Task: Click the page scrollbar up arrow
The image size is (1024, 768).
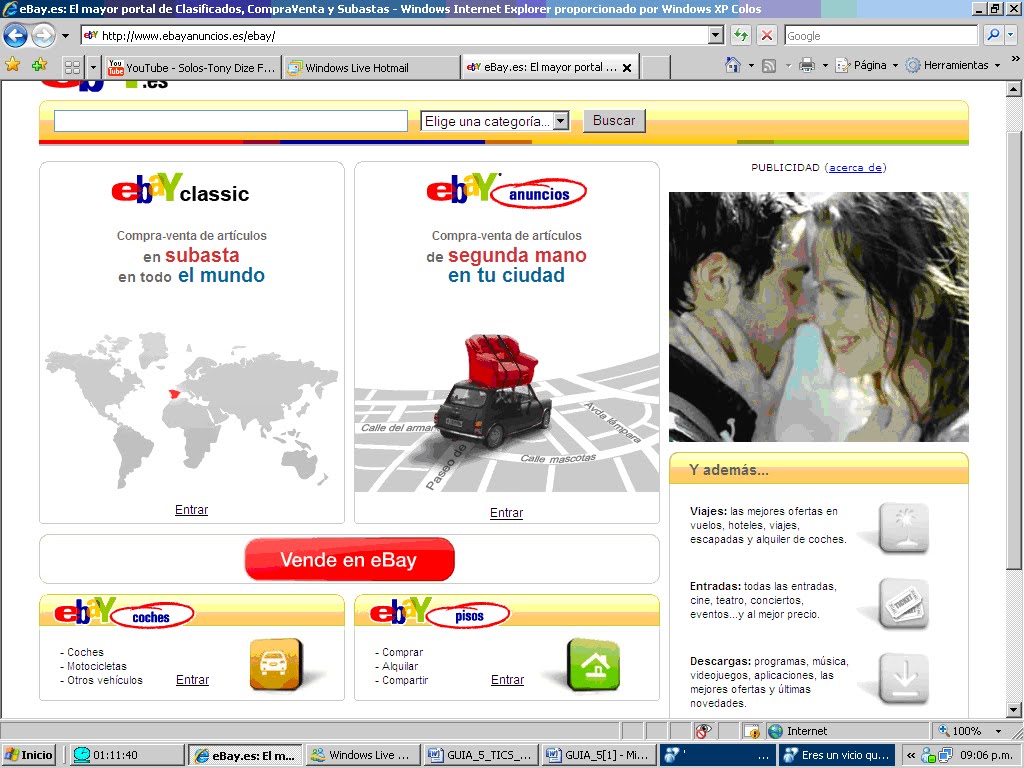Action: (1014, 89)
